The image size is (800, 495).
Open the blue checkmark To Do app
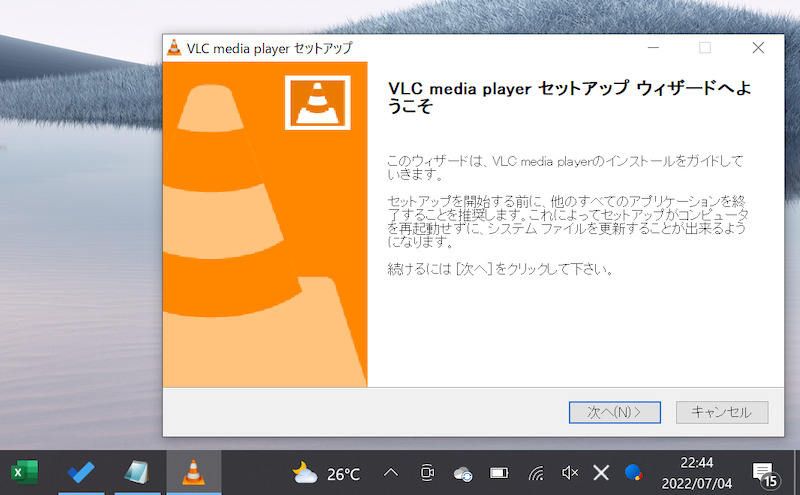tap(81, 472)
